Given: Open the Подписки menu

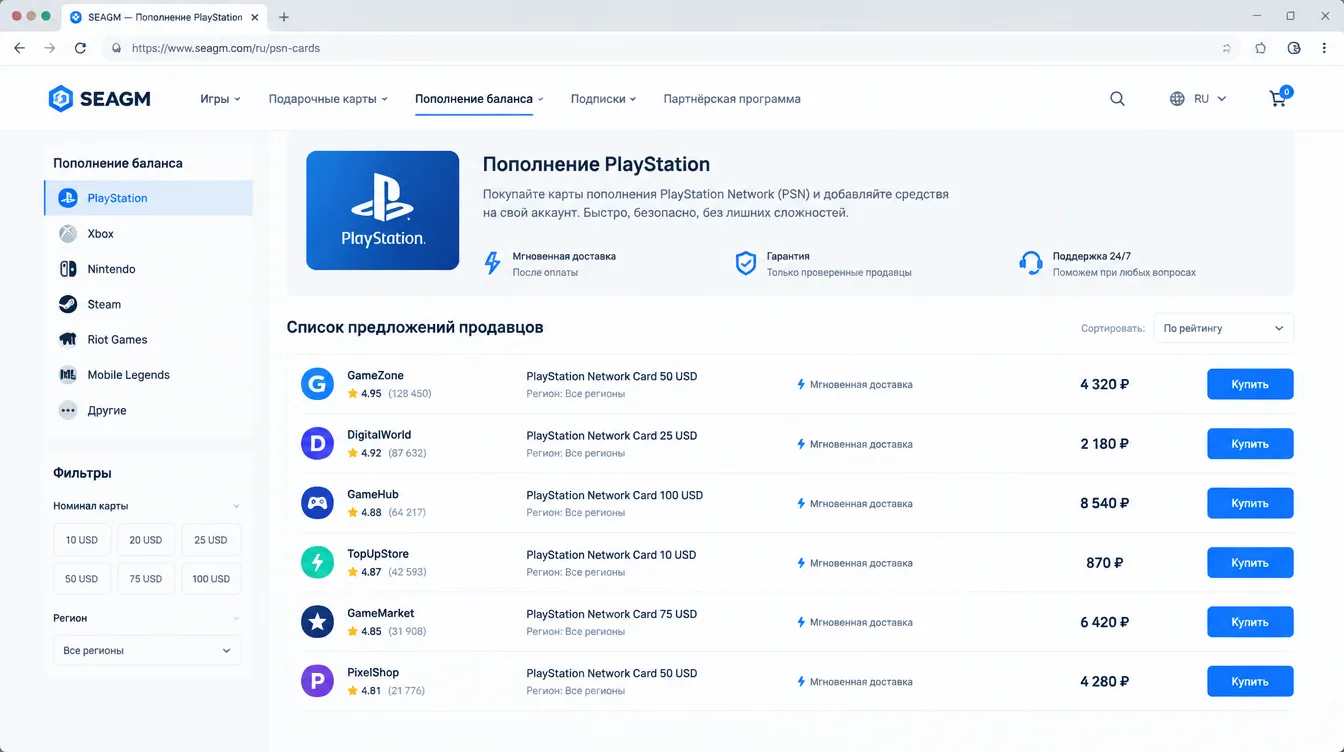Looking at the screenshot, I should 604,99.
